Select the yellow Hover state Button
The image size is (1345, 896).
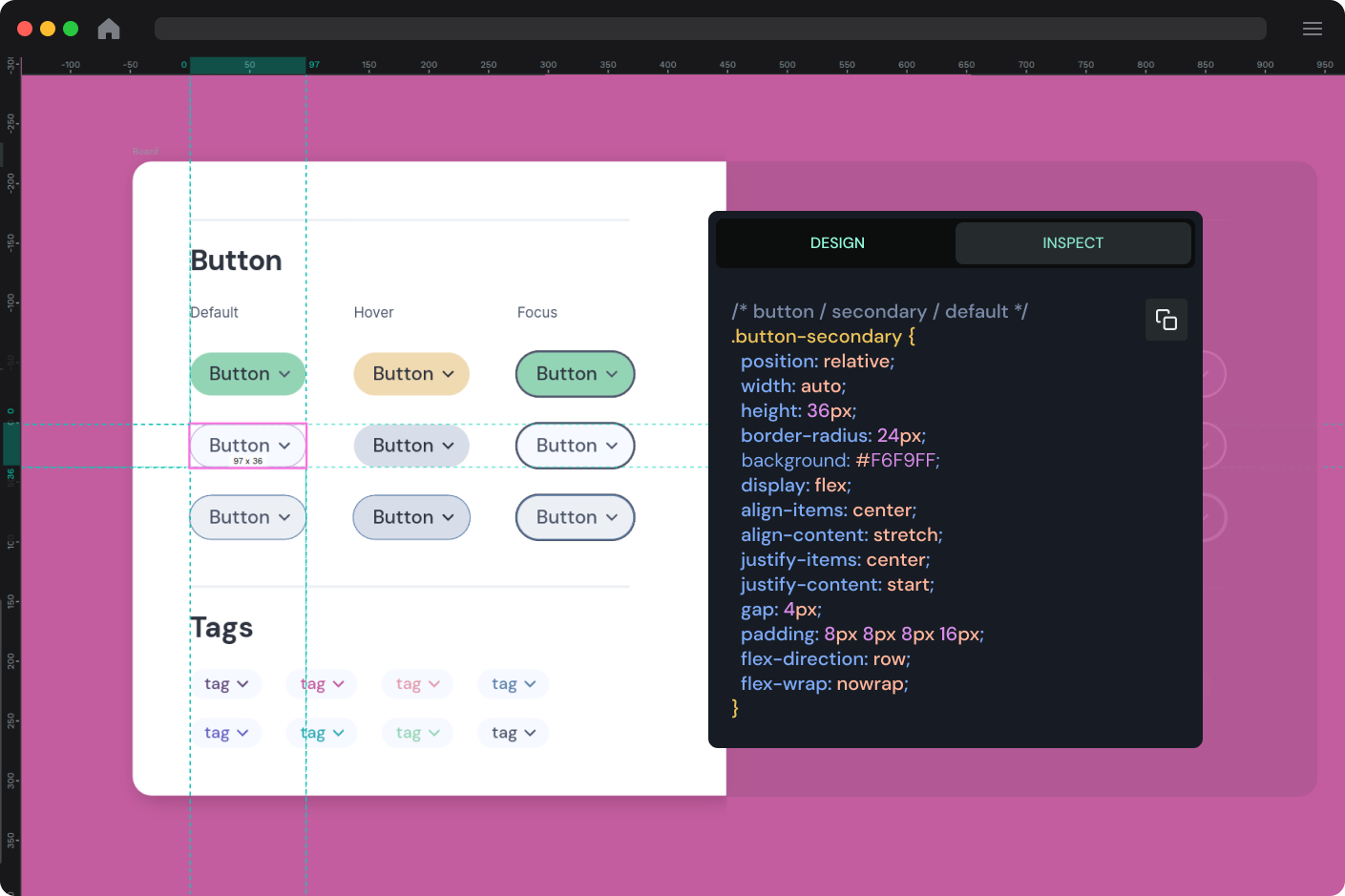click(x=411, y=373)
